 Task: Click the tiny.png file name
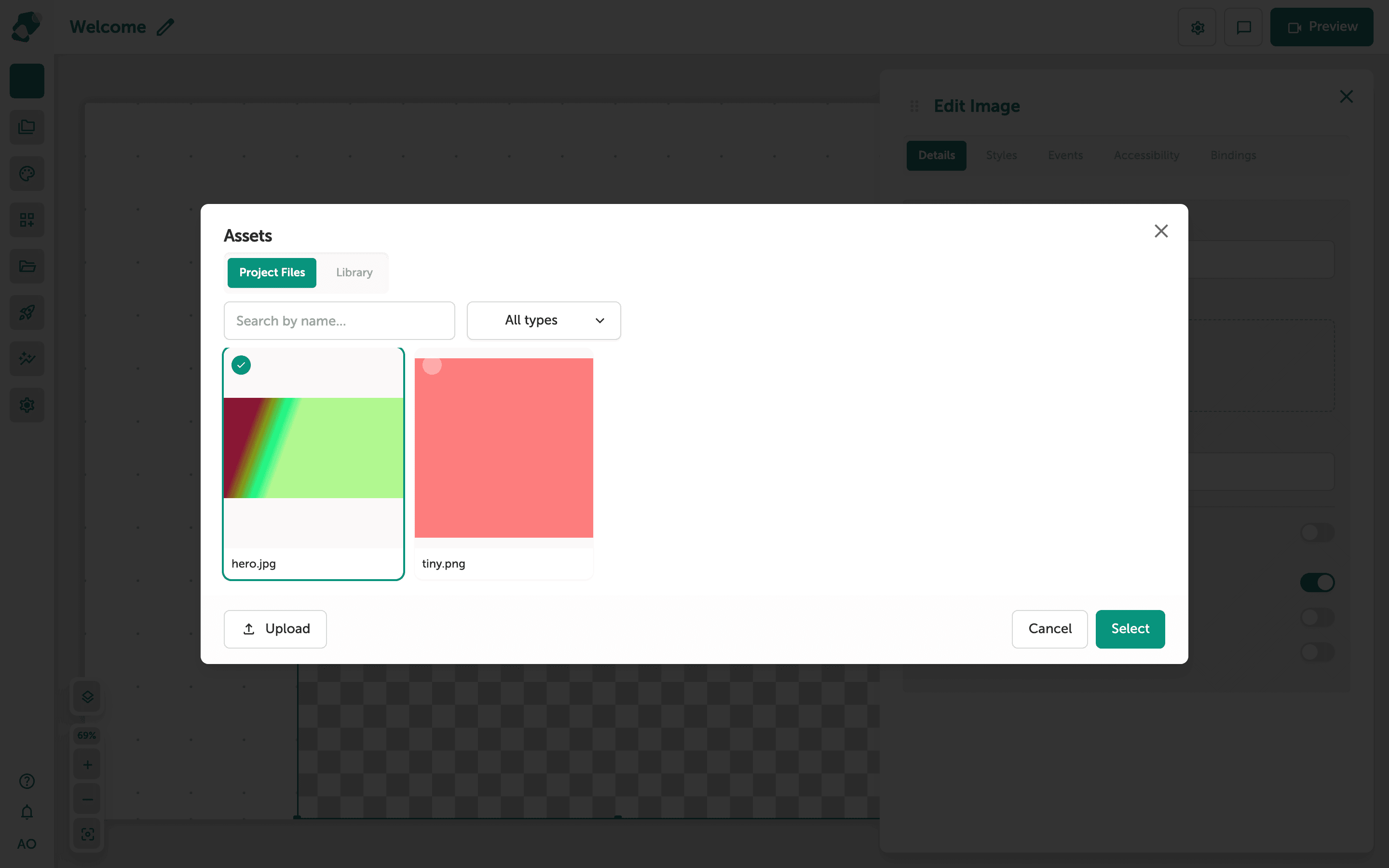pos(444,564)
